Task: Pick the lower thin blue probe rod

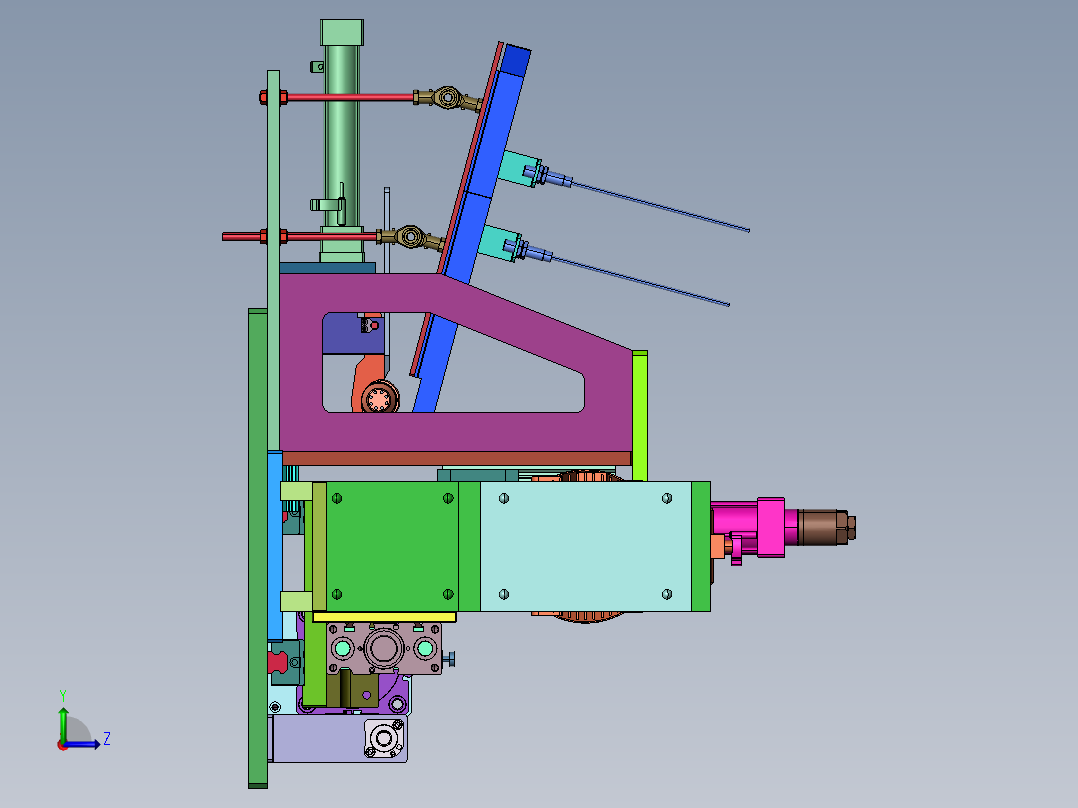Action: 639,281
